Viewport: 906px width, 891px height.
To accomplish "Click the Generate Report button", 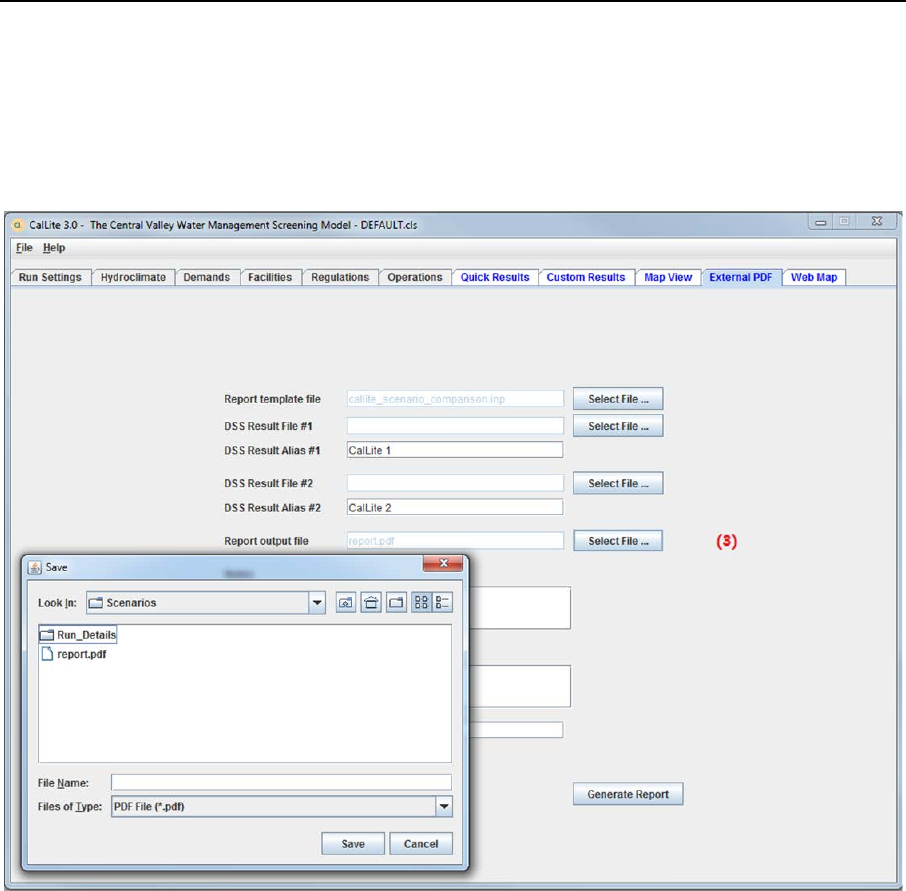I will tap(628, 794).
